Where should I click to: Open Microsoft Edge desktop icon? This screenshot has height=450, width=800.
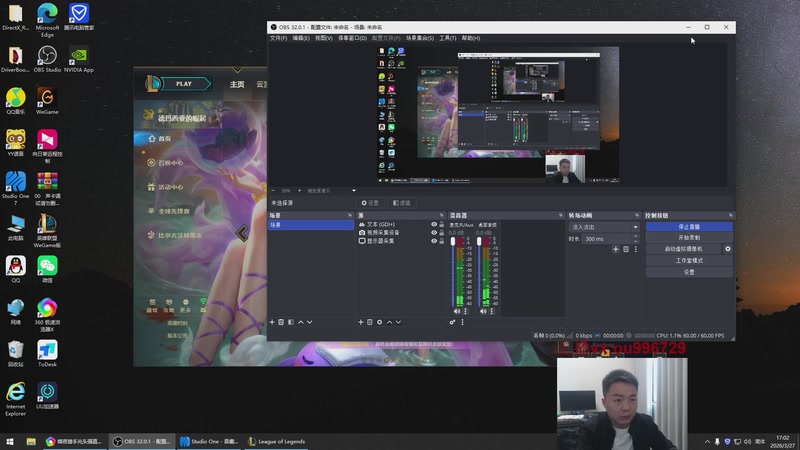pyautogui.click(x=47, y=20)
